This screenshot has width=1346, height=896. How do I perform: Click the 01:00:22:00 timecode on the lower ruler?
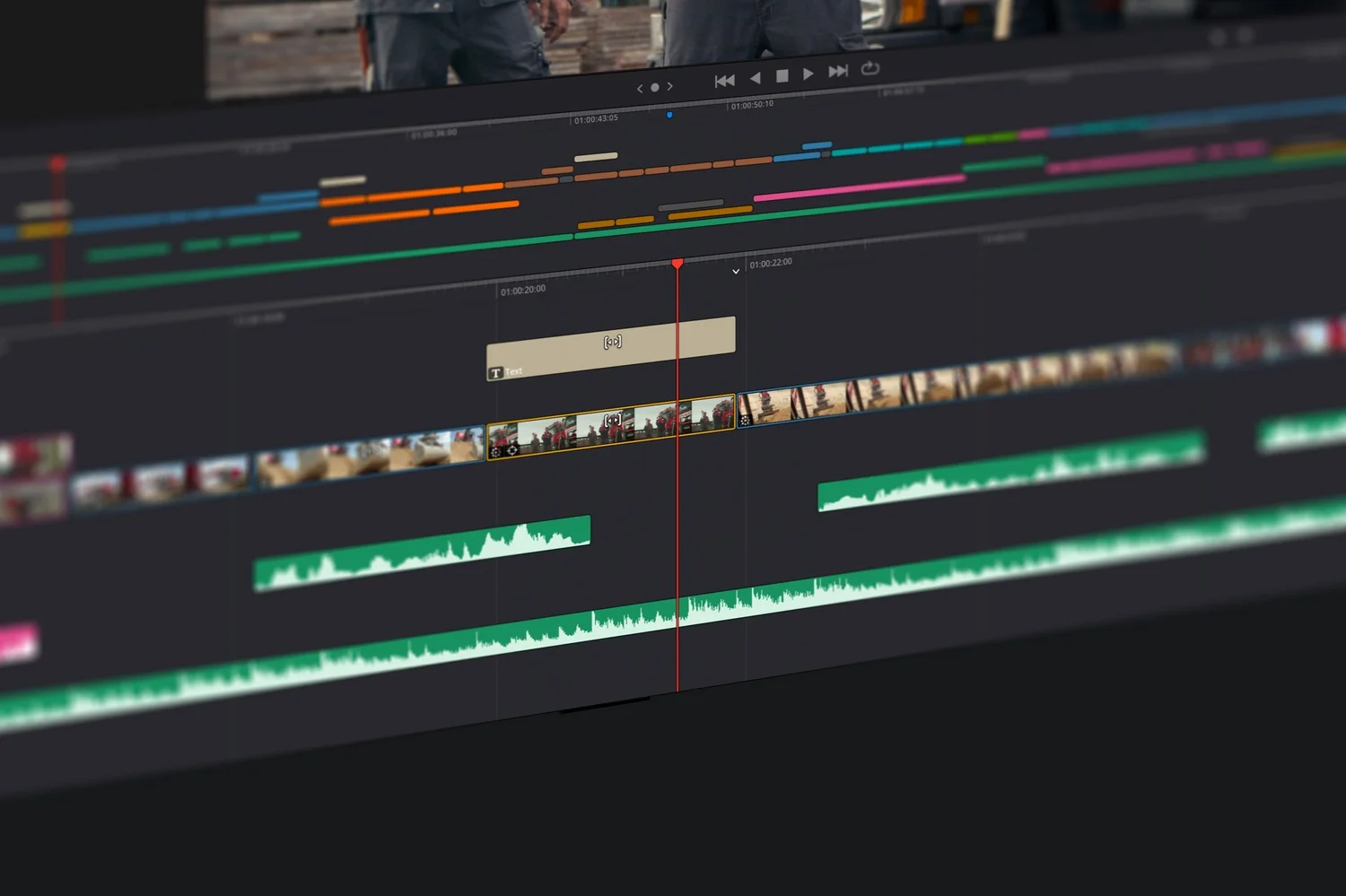pyautogui.click(x=771, y=264)
